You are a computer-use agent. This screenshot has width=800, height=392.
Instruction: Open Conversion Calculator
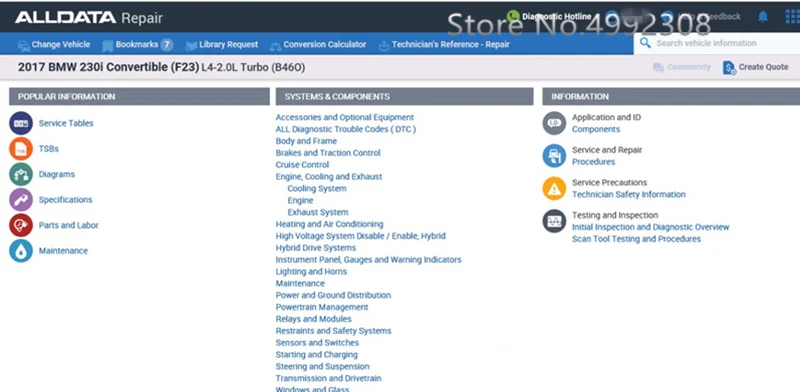(324, 44)
